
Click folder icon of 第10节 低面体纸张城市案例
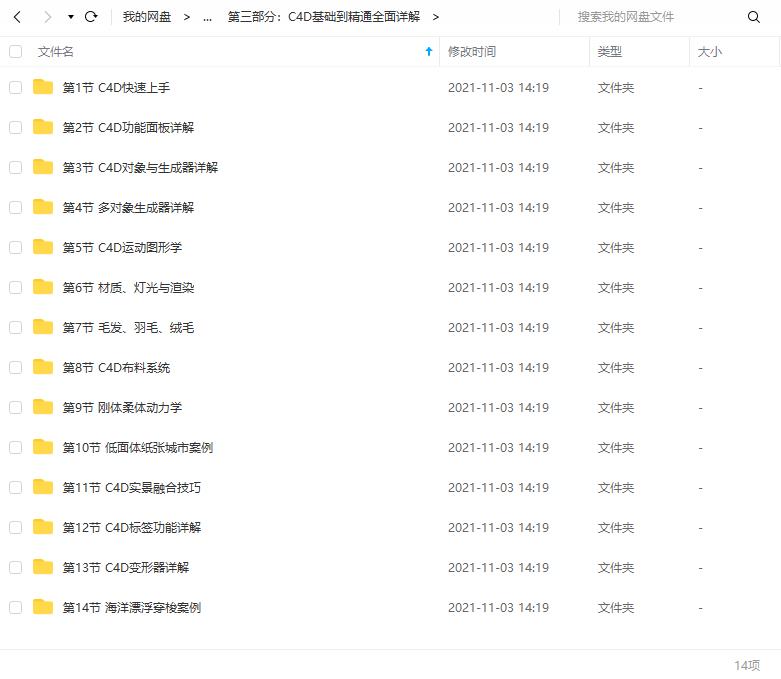(x=43, y=446)
